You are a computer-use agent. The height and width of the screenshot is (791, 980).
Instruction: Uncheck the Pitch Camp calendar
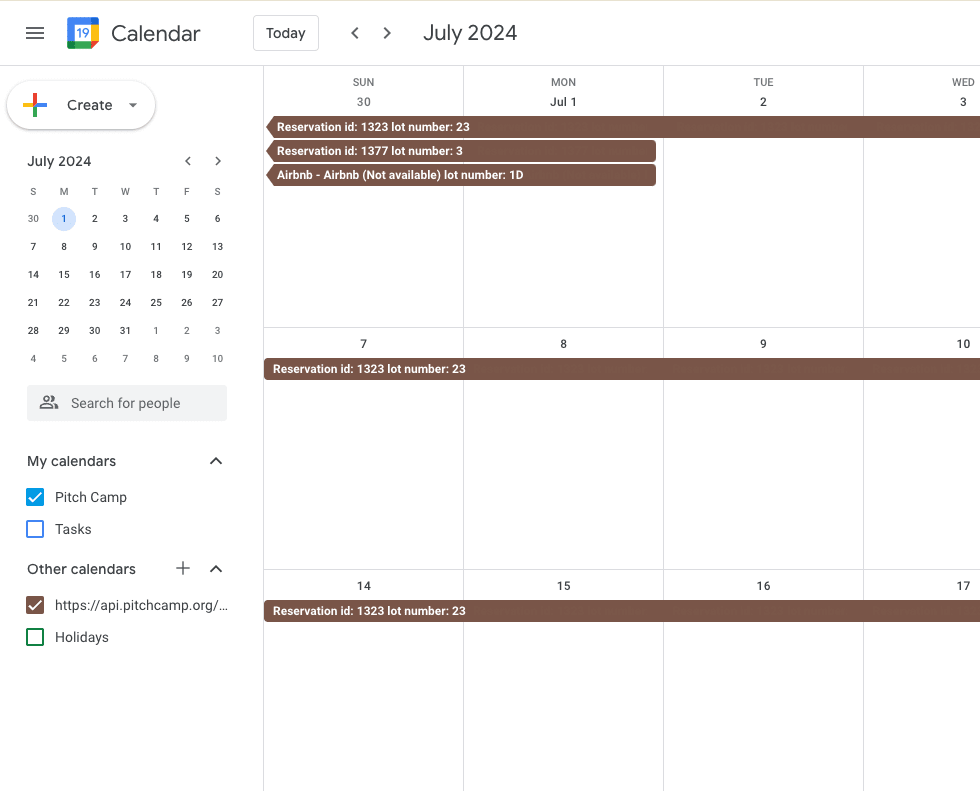tap(35, 497)
